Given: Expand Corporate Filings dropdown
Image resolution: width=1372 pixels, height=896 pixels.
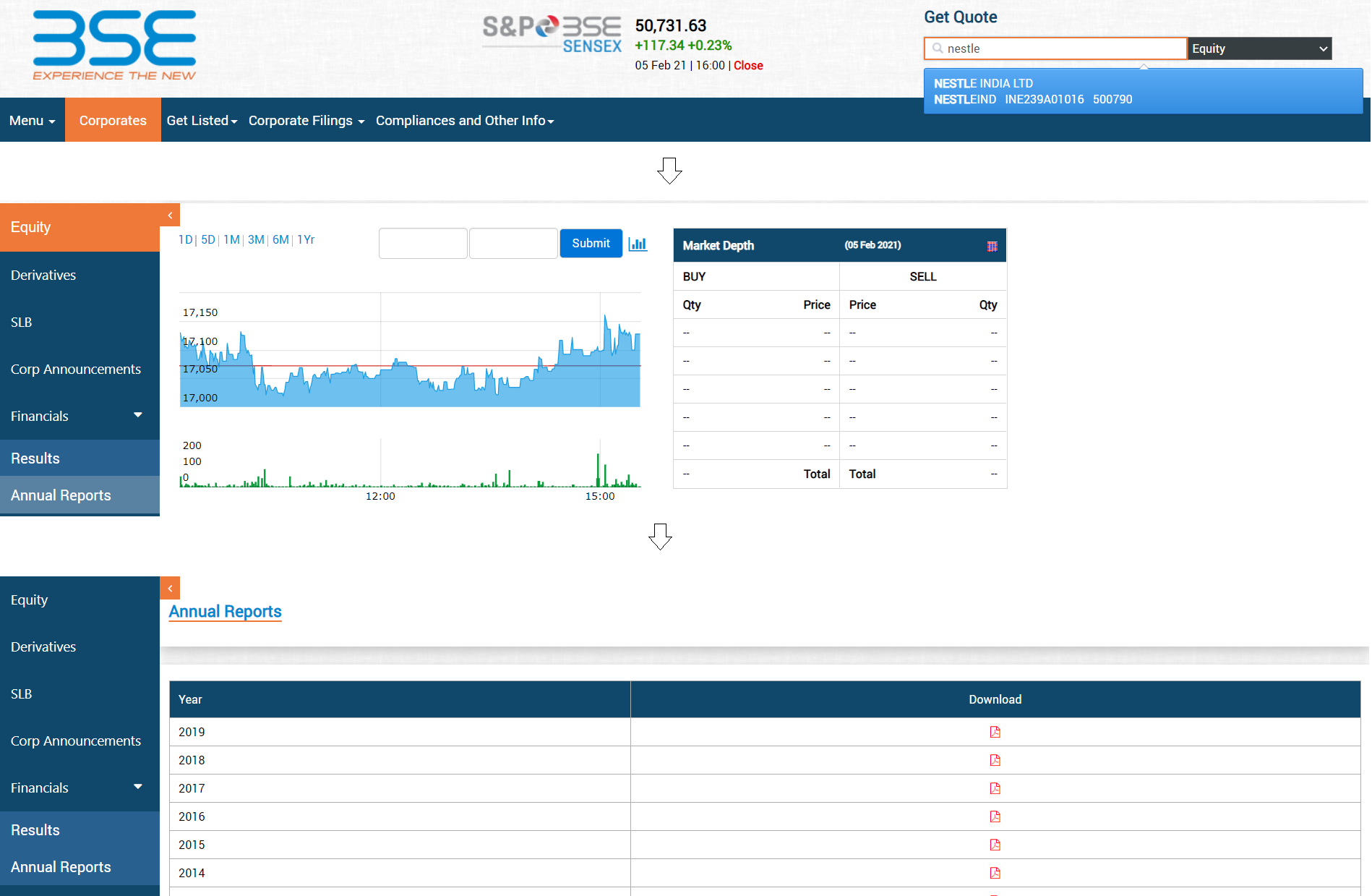Looking at the screenshot, I should [306, 121].
